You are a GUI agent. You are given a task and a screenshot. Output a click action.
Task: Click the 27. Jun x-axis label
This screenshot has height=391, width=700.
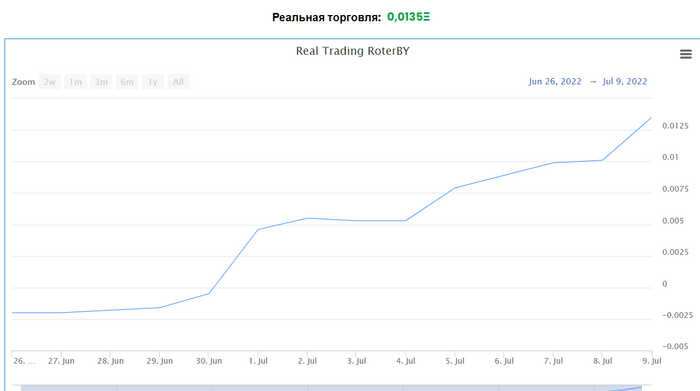point(61,361)
